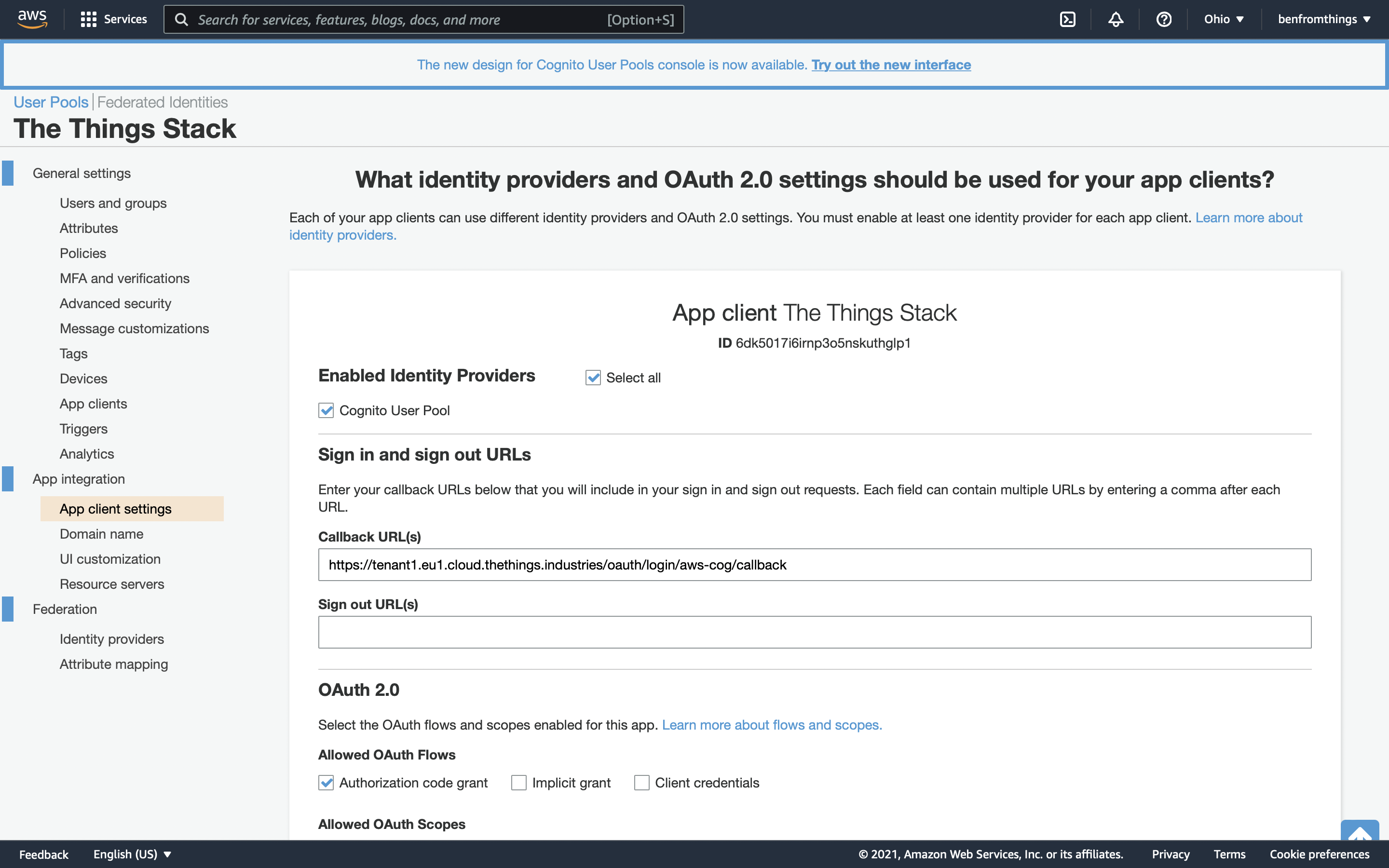Open Attribute mapping page
The height and width of the screenshot is (868, 1389).
(x=114, y=664)
